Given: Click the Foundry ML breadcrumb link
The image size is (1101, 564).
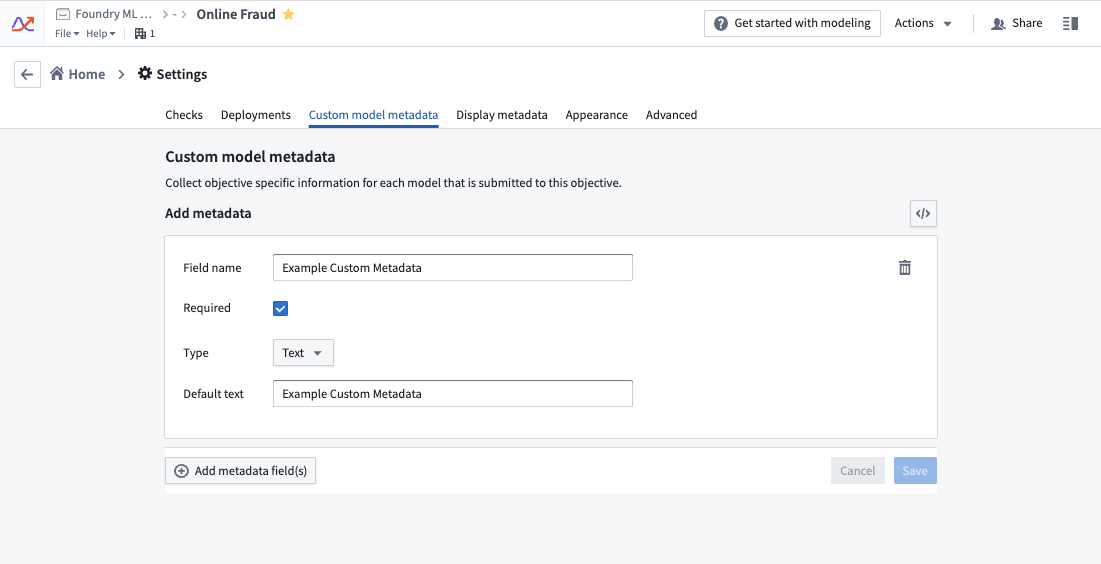Looking at the screenshot, I should (x=113, y=14).
